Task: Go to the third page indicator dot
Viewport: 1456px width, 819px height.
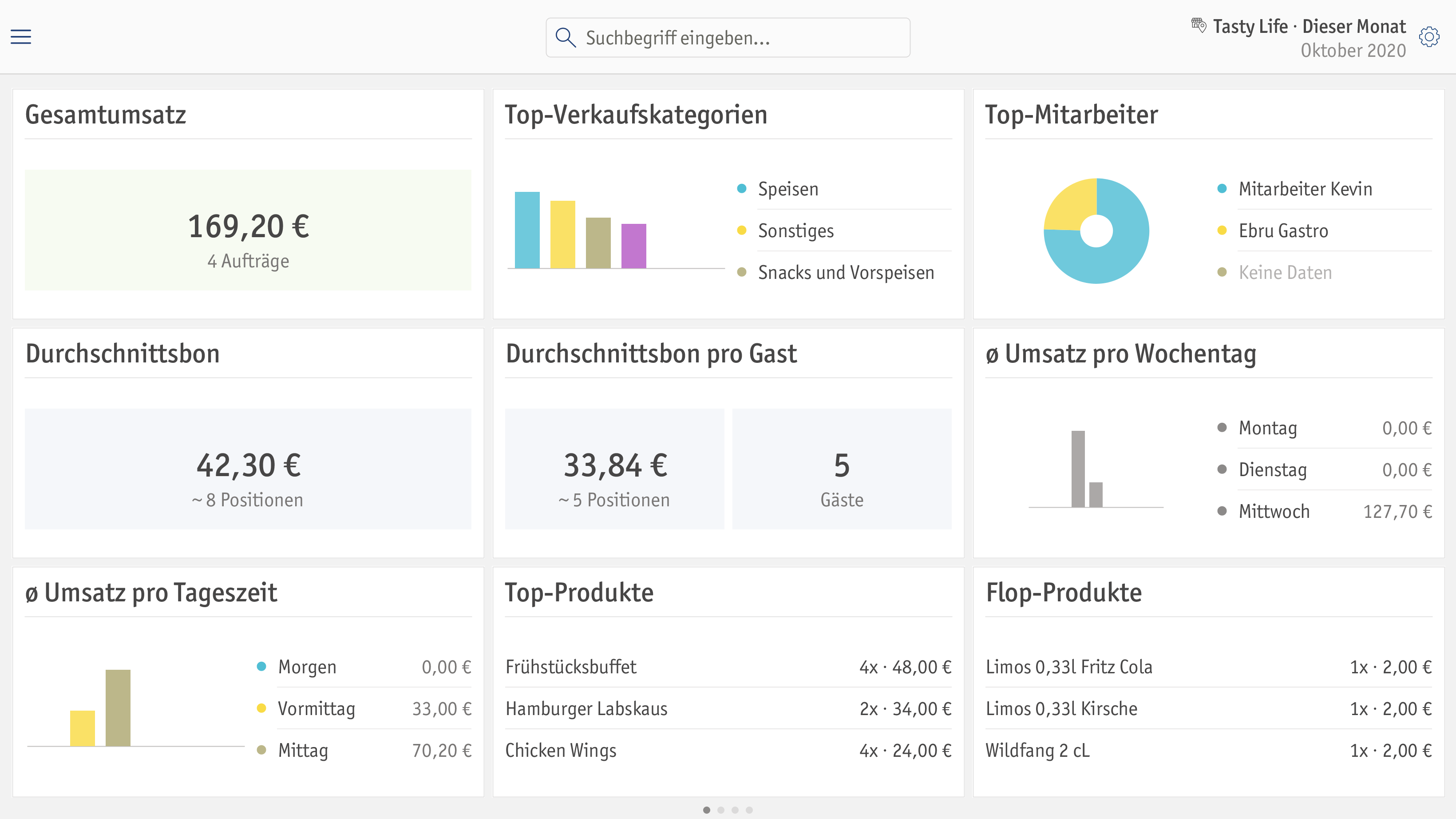Action: pyautogui.click(x=735, y=810)
